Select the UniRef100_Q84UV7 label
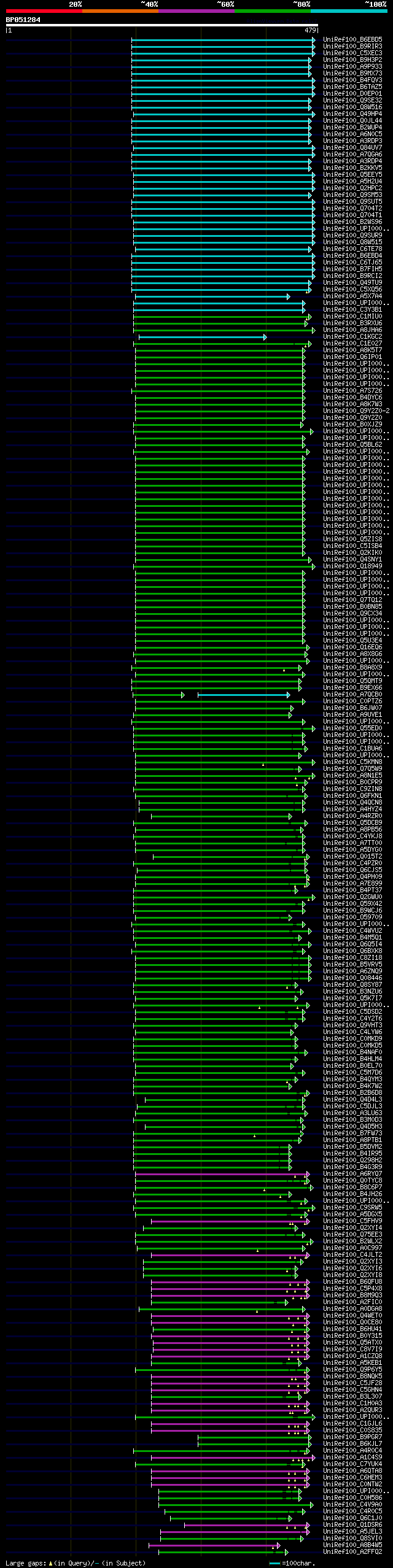393x1568 pixels. pyautogui.click(x=352, y=148)
